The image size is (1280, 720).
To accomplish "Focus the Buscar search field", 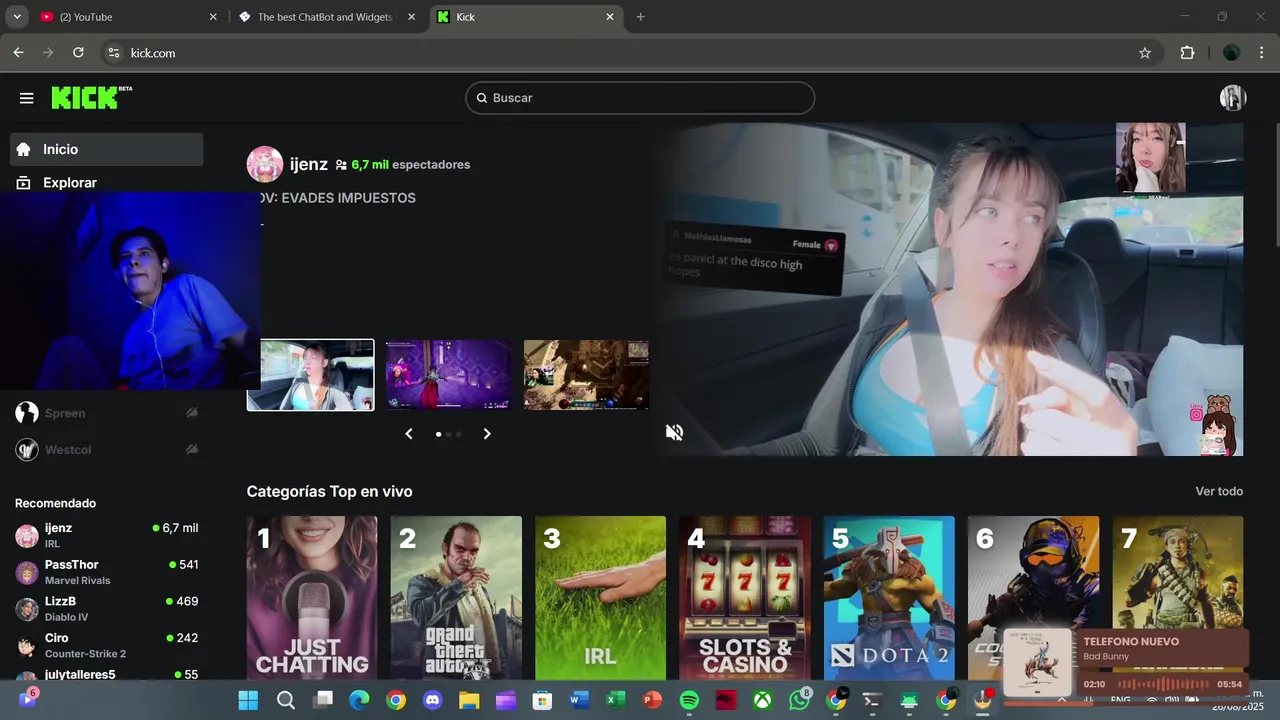I will [640, 98].
